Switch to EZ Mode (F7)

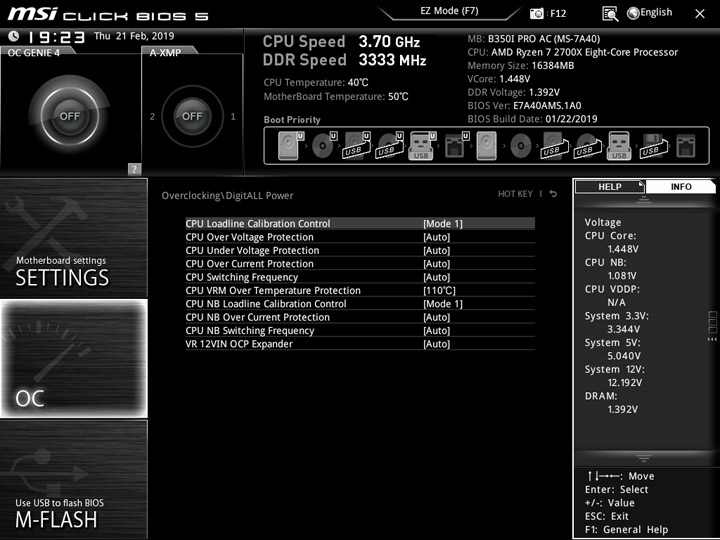(x=449, y=11)
